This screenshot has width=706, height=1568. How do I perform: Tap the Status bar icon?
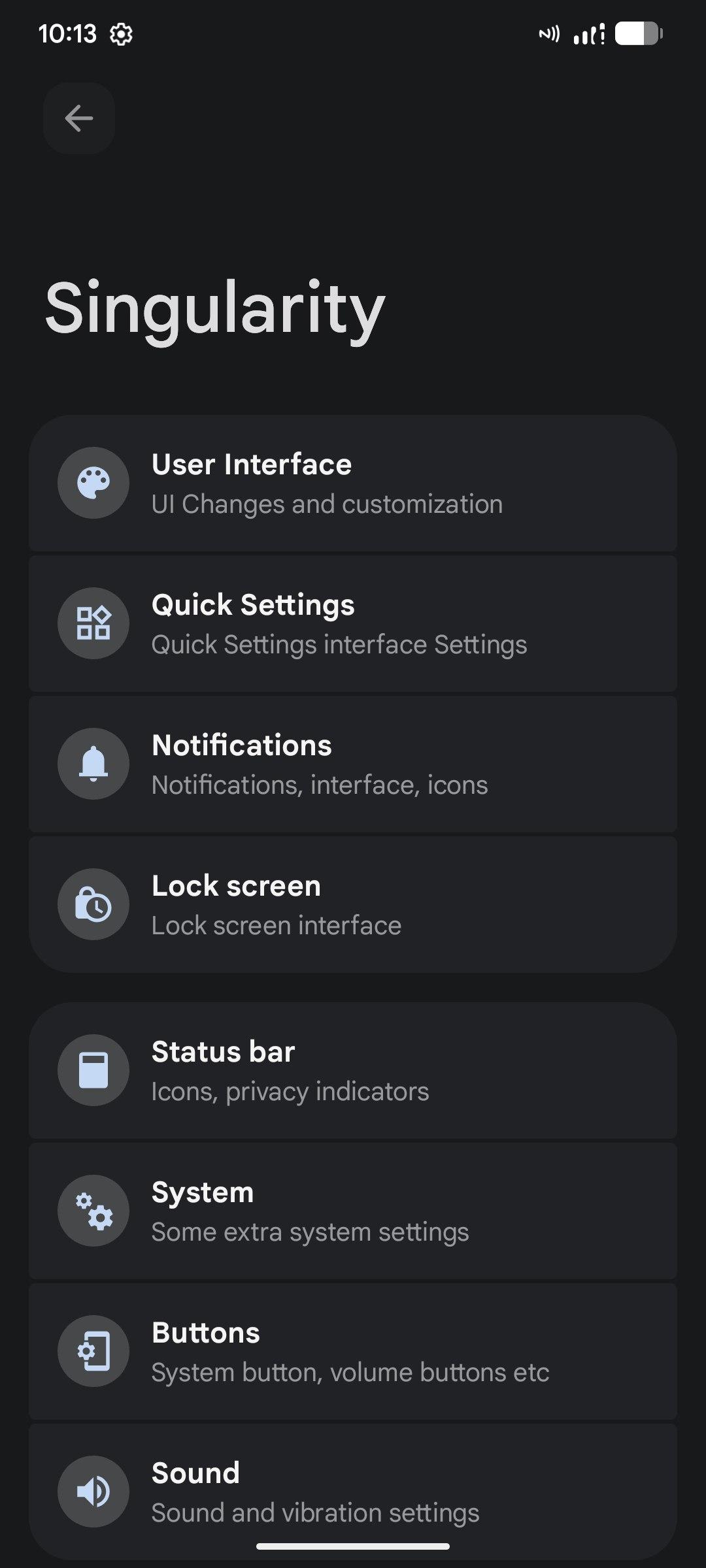(93, 1070)
